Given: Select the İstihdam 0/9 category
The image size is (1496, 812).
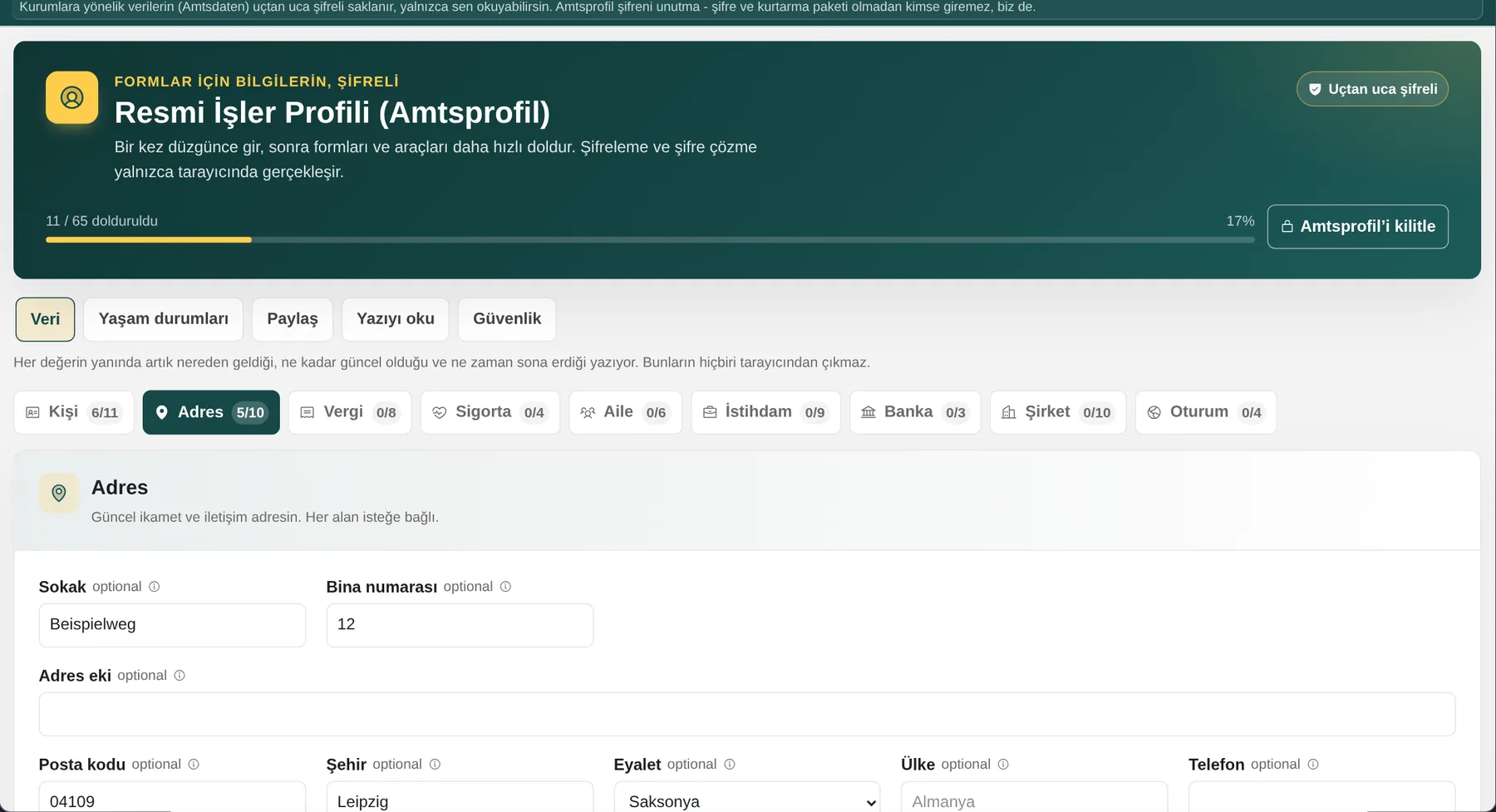Looking at the screenshot, I should click(x=765, y=412).
